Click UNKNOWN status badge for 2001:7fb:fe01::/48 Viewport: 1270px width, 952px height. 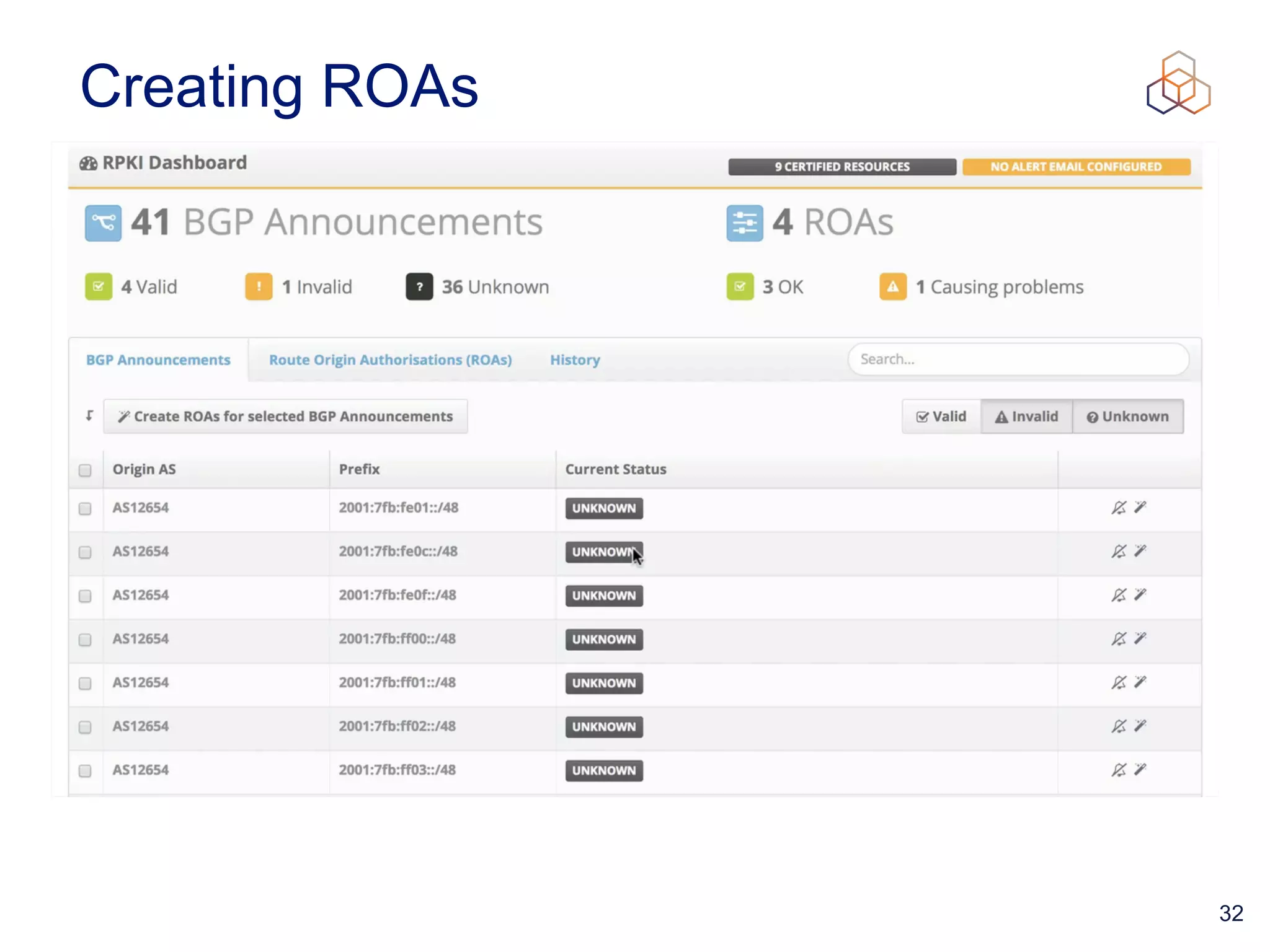pos(604,508)
